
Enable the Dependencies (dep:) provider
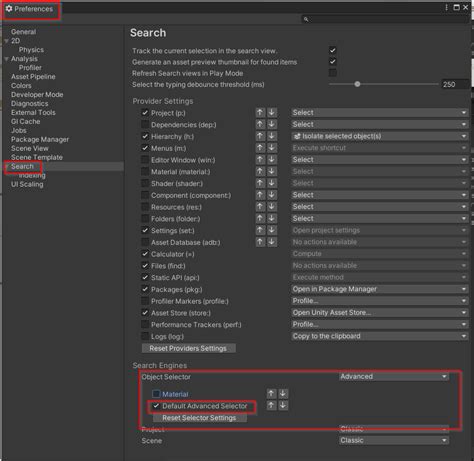pos(145,124)
